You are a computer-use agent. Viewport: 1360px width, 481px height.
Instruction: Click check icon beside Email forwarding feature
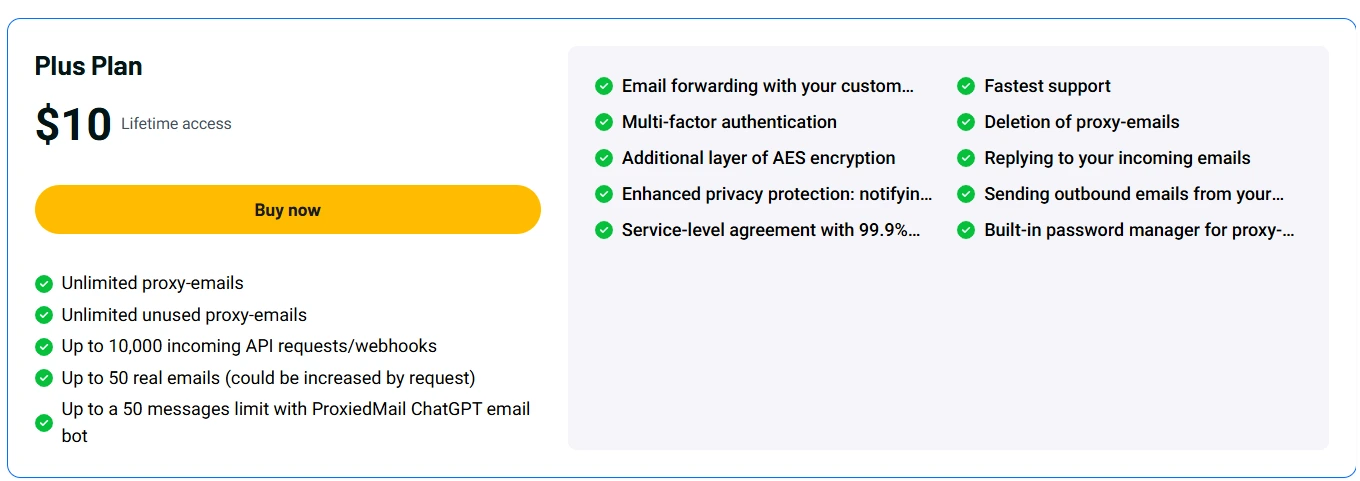(604, 86)
